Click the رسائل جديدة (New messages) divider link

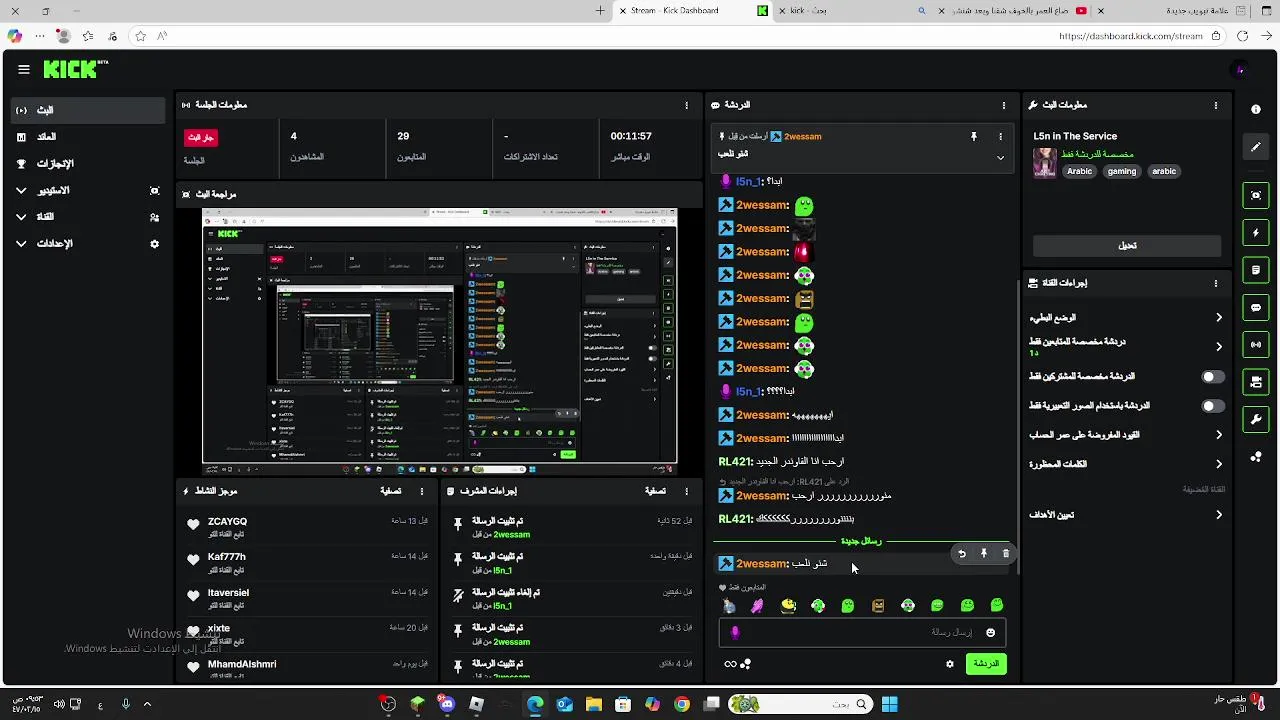click(861, 541)
